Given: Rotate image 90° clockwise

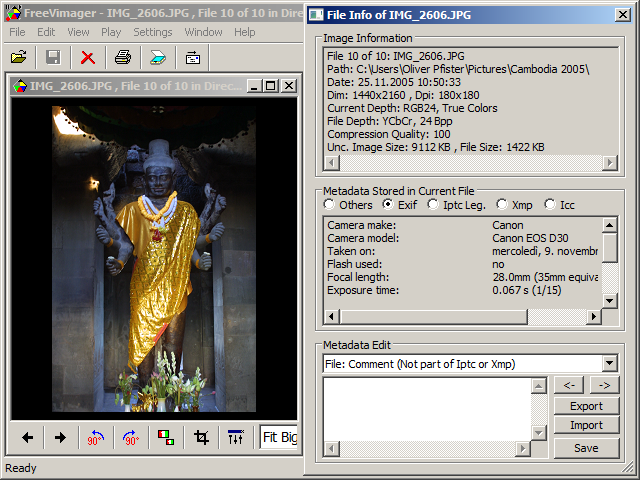Looking at the screenshot, I should [131, 437].
